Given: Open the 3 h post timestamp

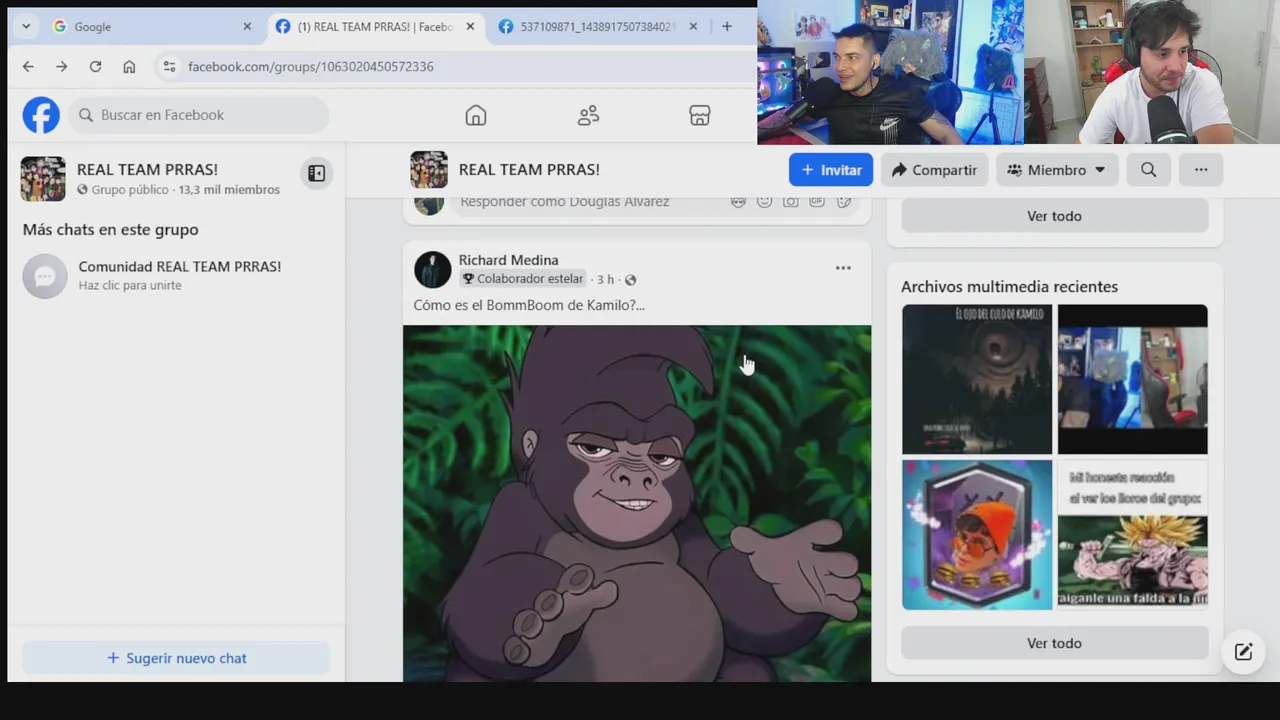Looking at the screenshot, I should 605,280.
